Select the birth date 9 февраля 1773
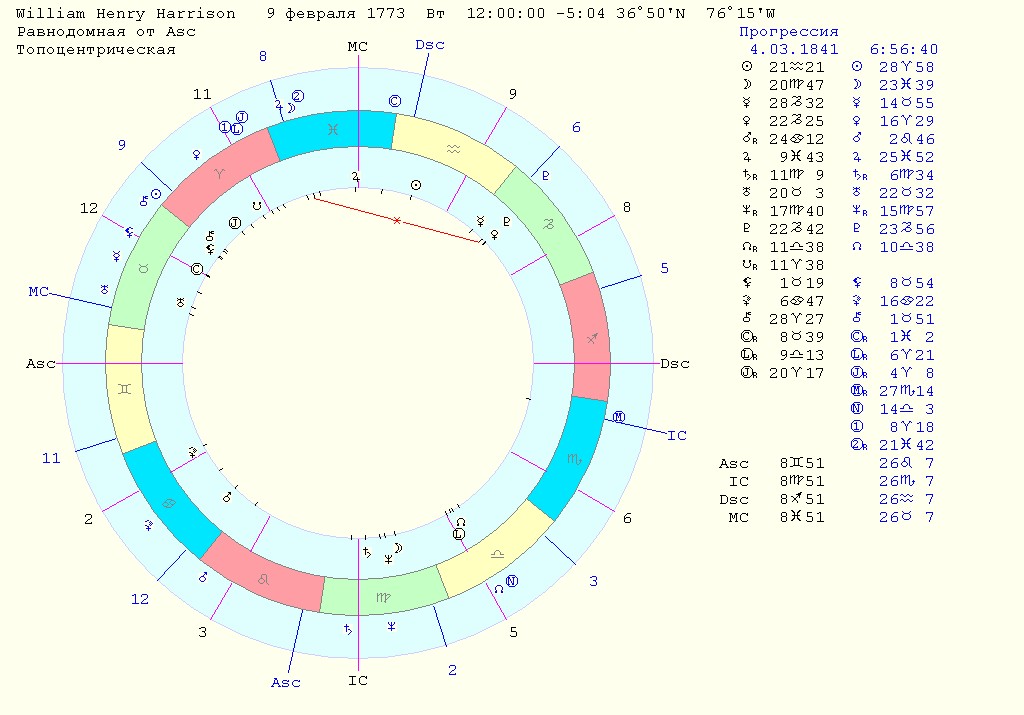Viewport: 1024px width, 715px height. (336, 13)
